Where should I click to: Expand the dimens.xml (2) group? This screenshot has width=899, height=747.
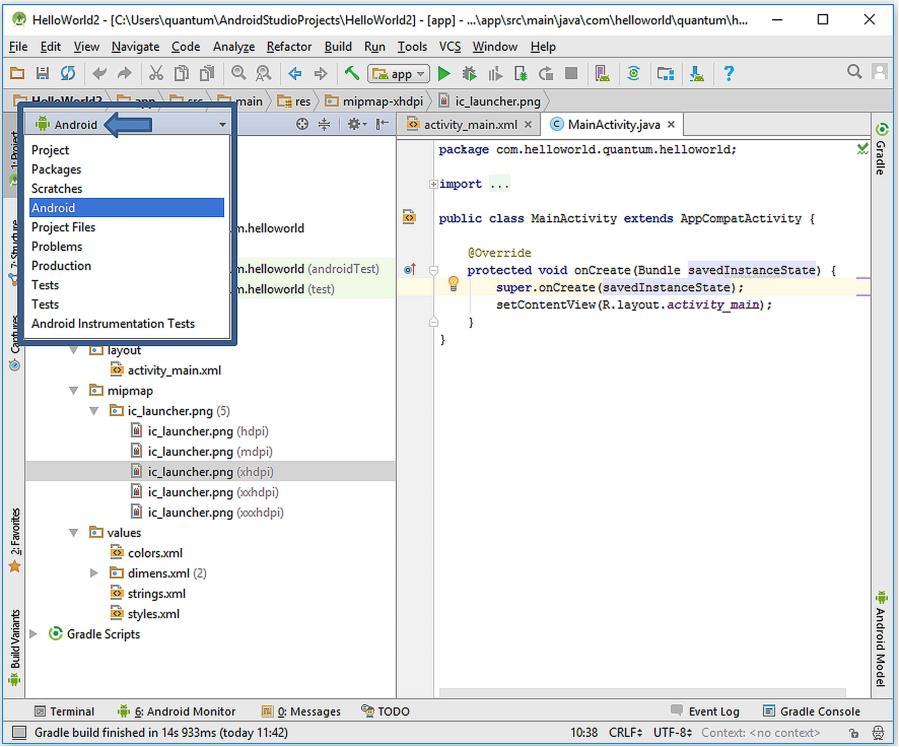point(94,573)
